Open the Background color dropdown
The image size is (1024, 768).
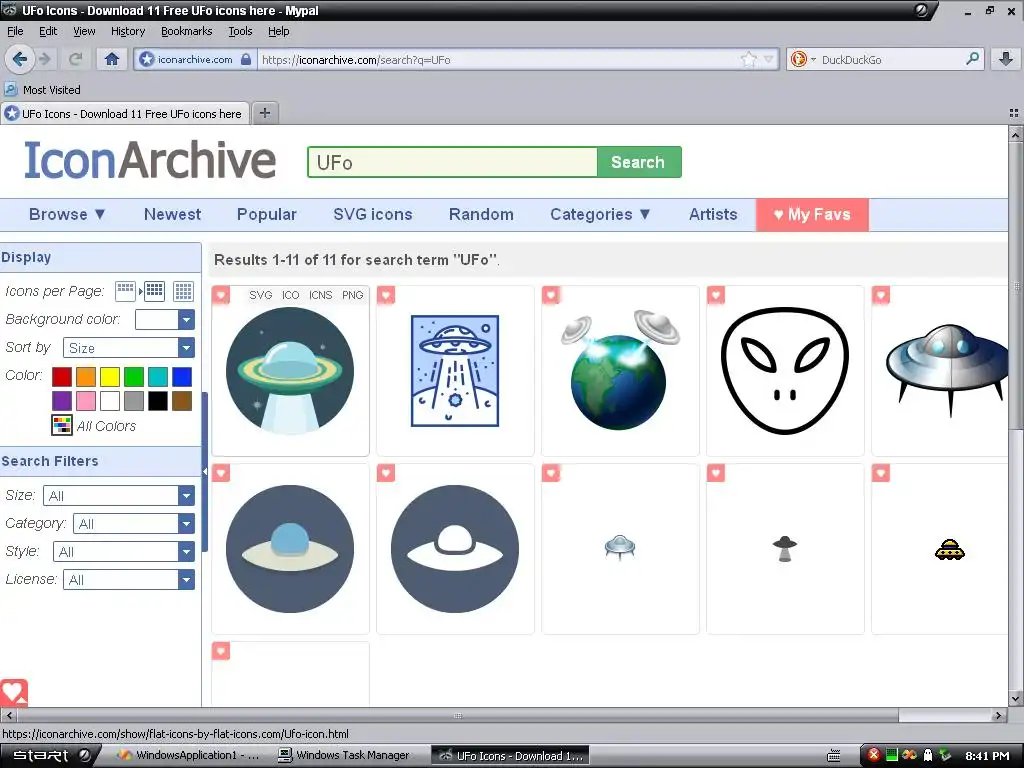coord(165,319)
